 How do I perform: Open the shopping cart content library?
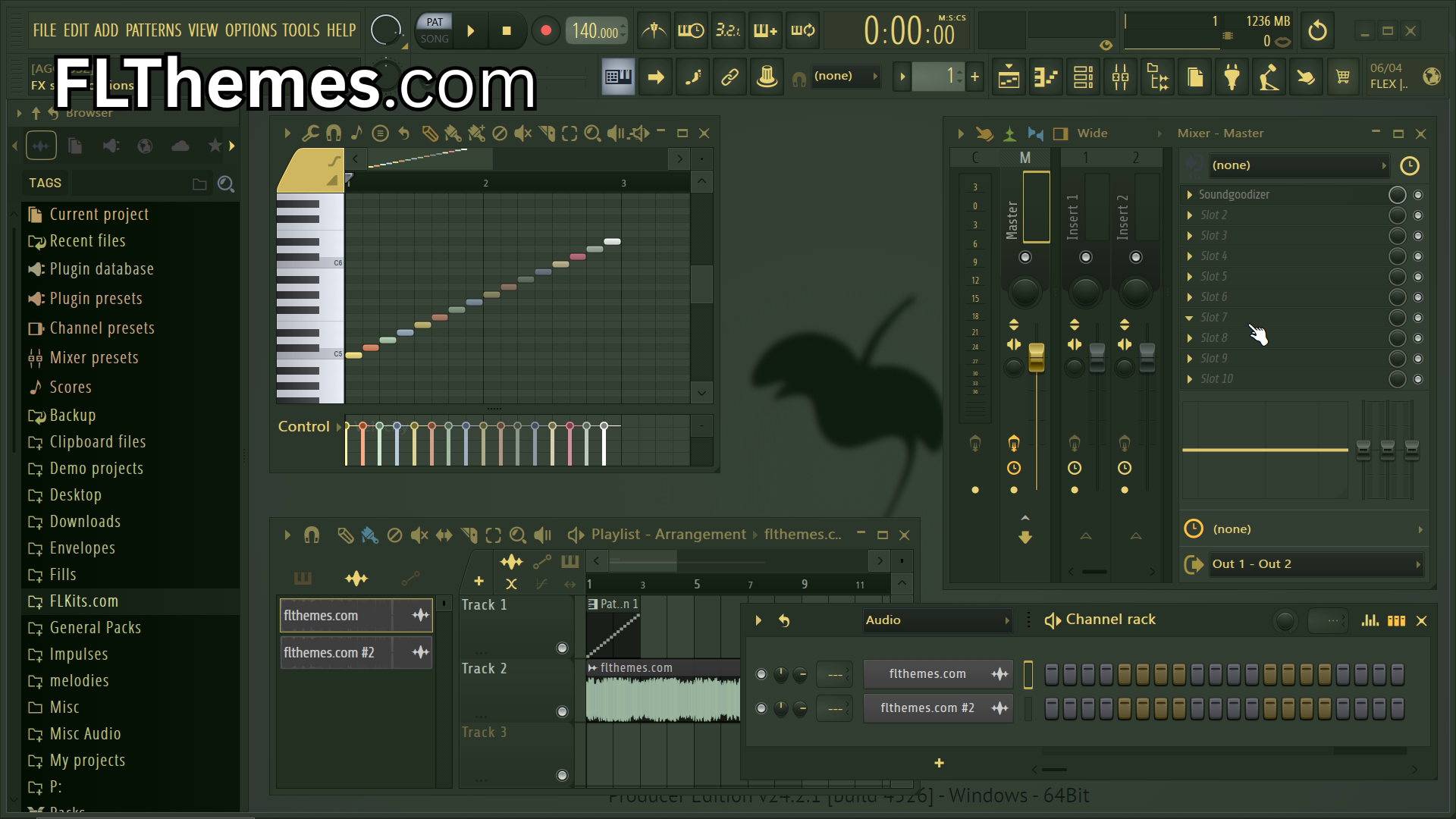[x=1343, y=77]
